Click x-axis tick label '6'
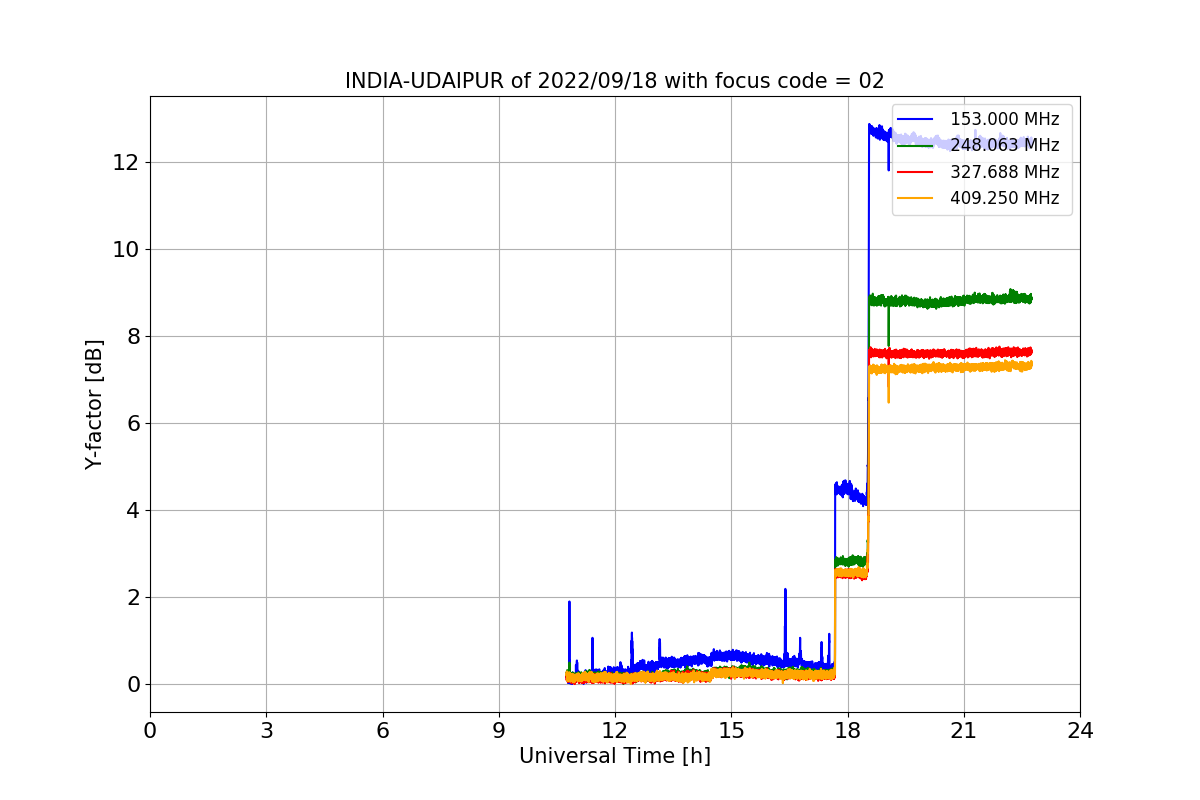The width and height of the screenshot is (1200, 800). 382,730
